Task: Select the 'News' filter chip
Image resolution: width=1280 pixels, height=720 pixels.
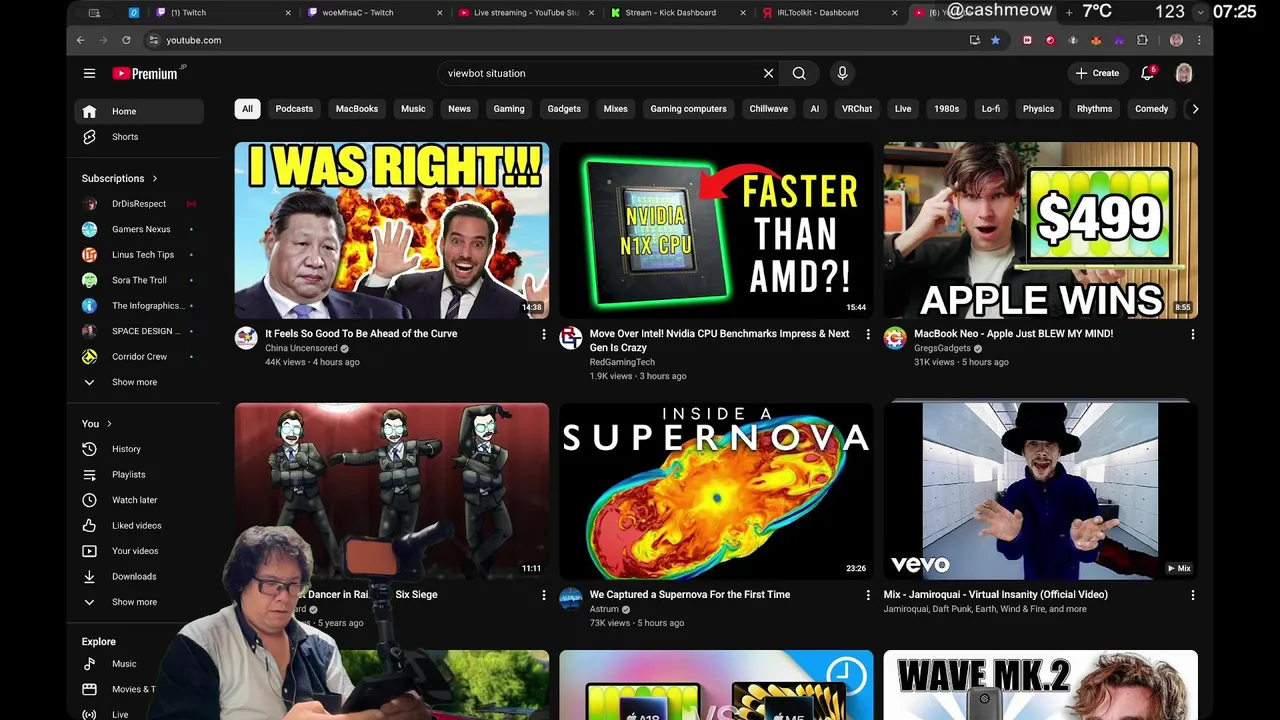Action: [x=459, y=109]
